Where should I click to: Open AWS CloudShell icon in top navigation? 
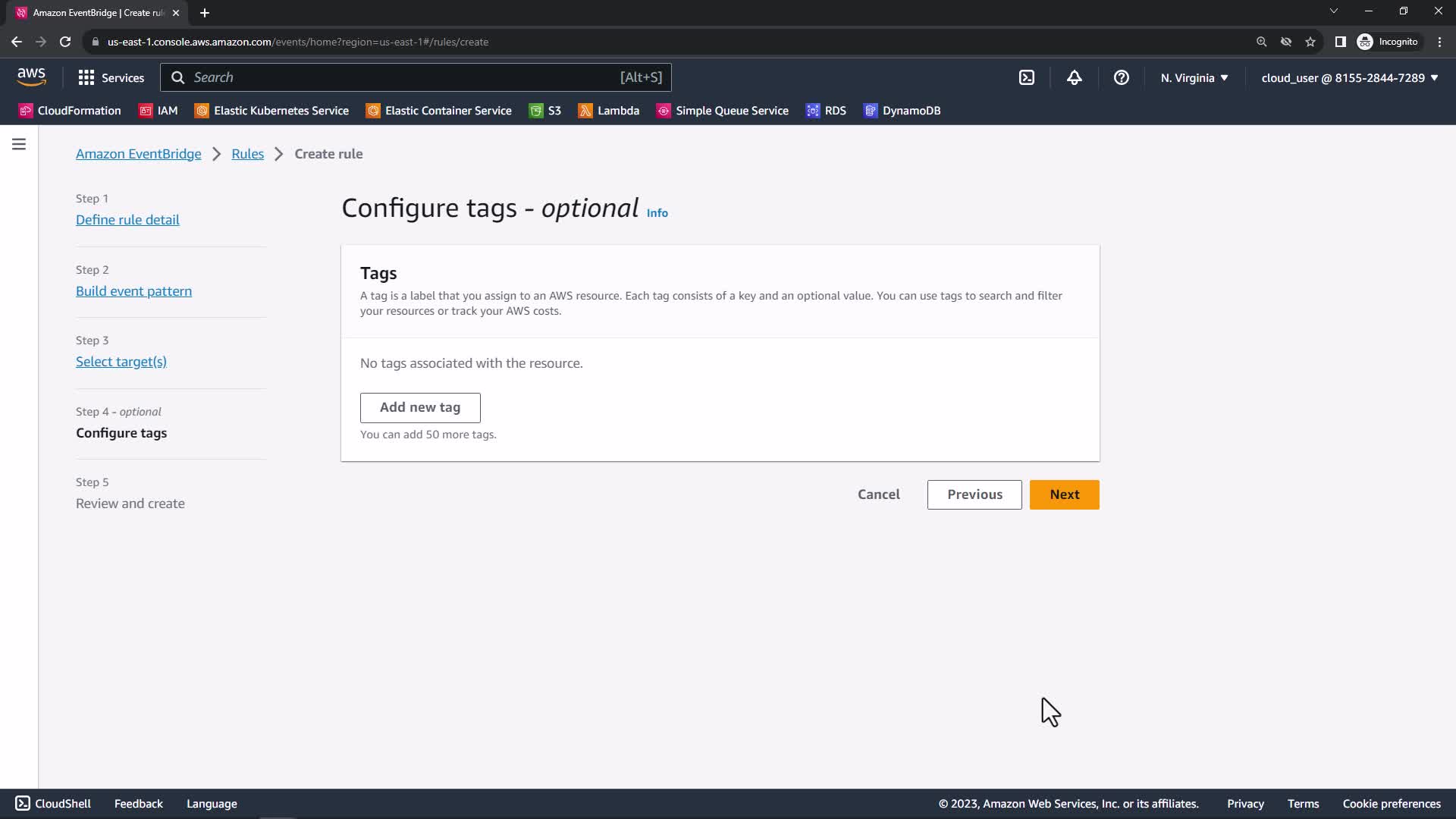[x=1027, y=77]
